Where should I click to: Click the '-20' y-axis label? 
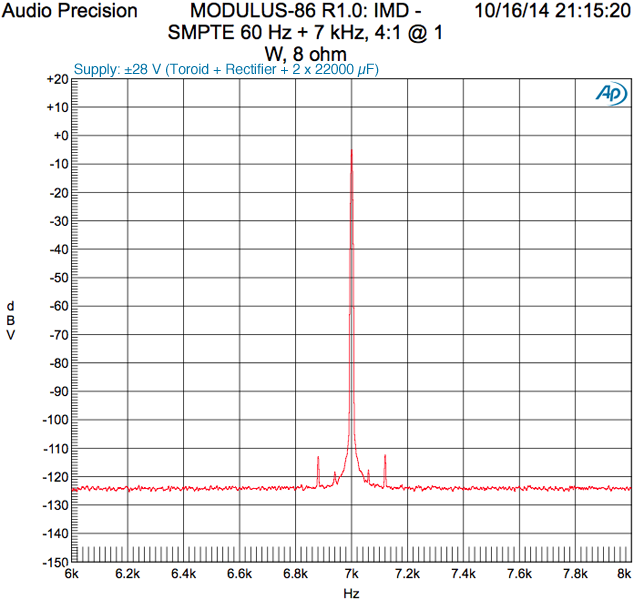59,193
